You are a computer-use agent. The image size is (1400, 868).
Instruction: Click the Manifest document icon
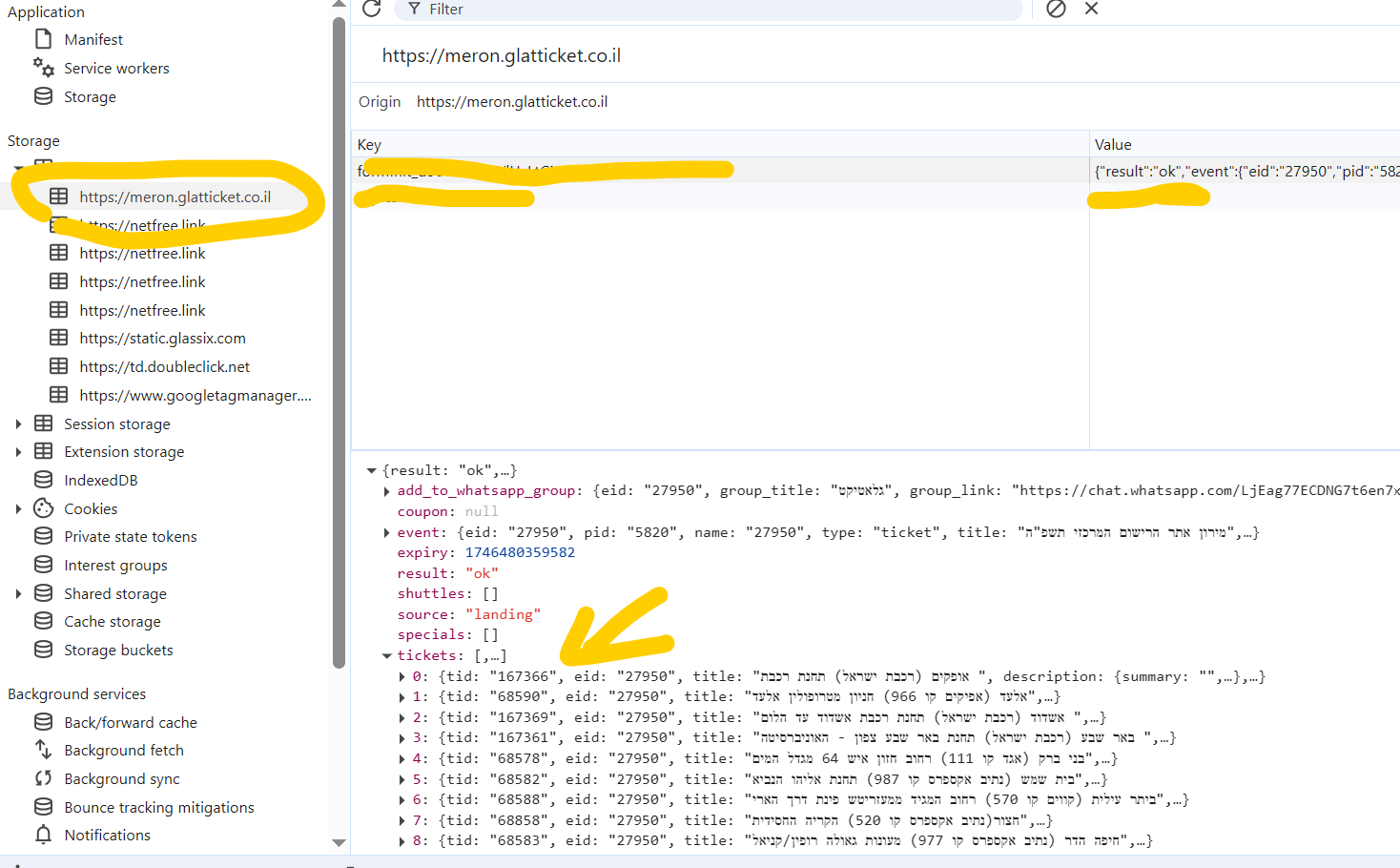pyautogui.click(x=43, y=39)
